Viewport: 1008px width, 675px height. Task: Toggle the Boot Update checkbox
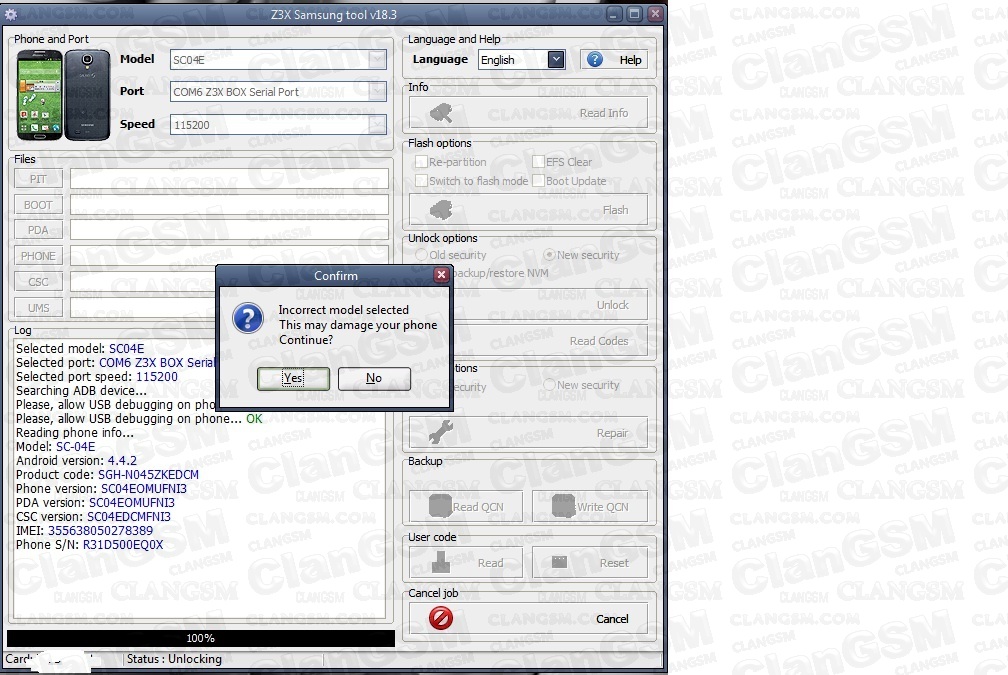539,181
